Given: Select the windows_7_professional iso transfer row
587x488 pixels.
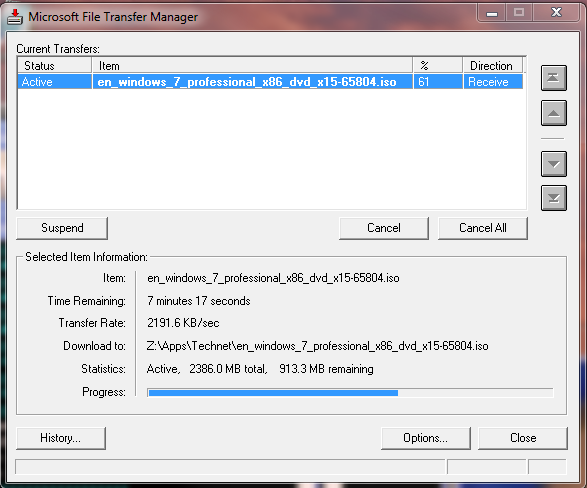Looking at the screenshot, I should (x=270, y=82).
